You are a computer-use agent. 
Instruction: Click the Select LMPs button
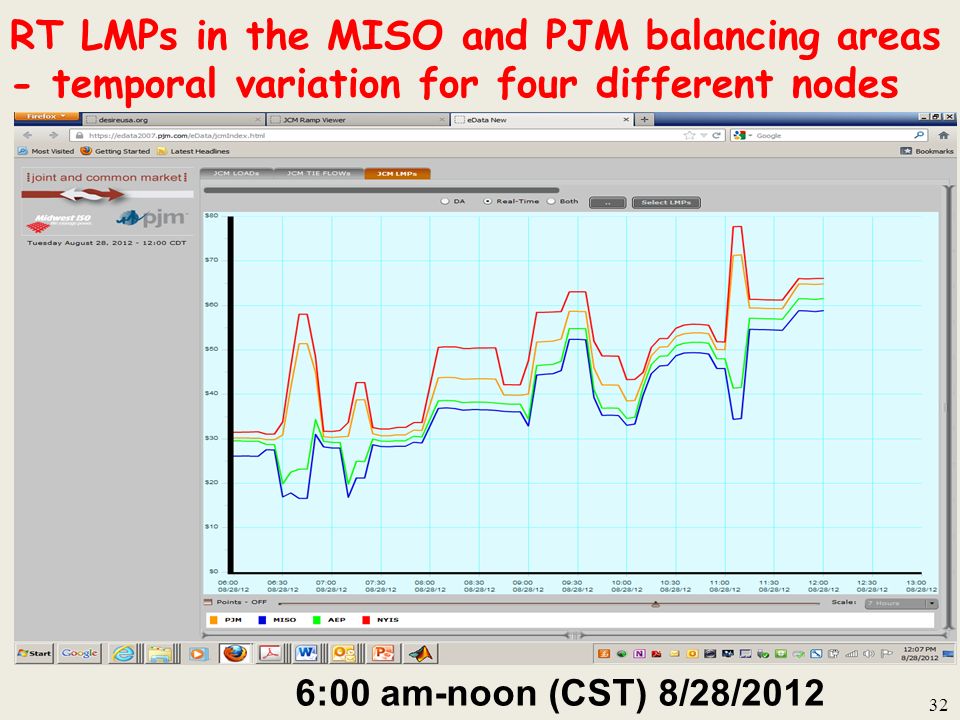[x=666, y=203]
